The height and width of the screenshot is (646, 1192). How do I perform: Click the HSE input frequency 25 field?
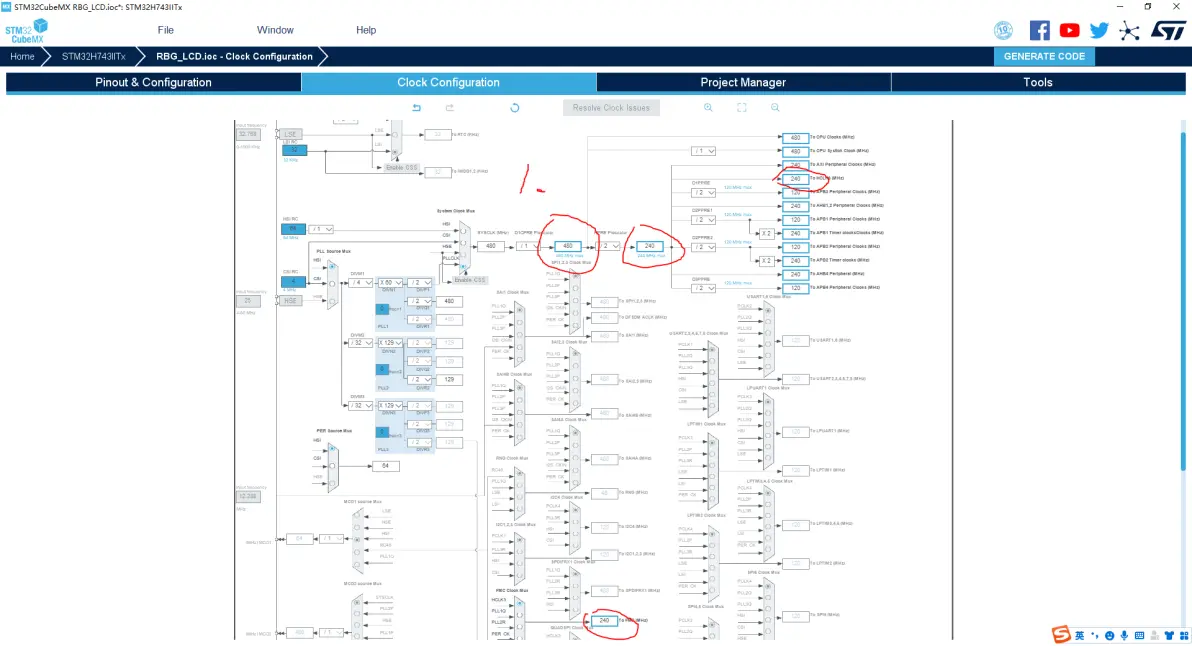(x=248, y=301)
